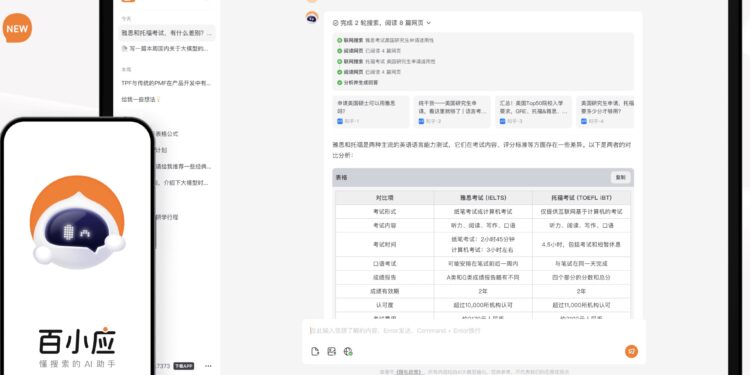Image resolution: width=750 pixels, height=375 pixels.
Task: Attach a file using the document icon
Action: [x=315, y=352]
